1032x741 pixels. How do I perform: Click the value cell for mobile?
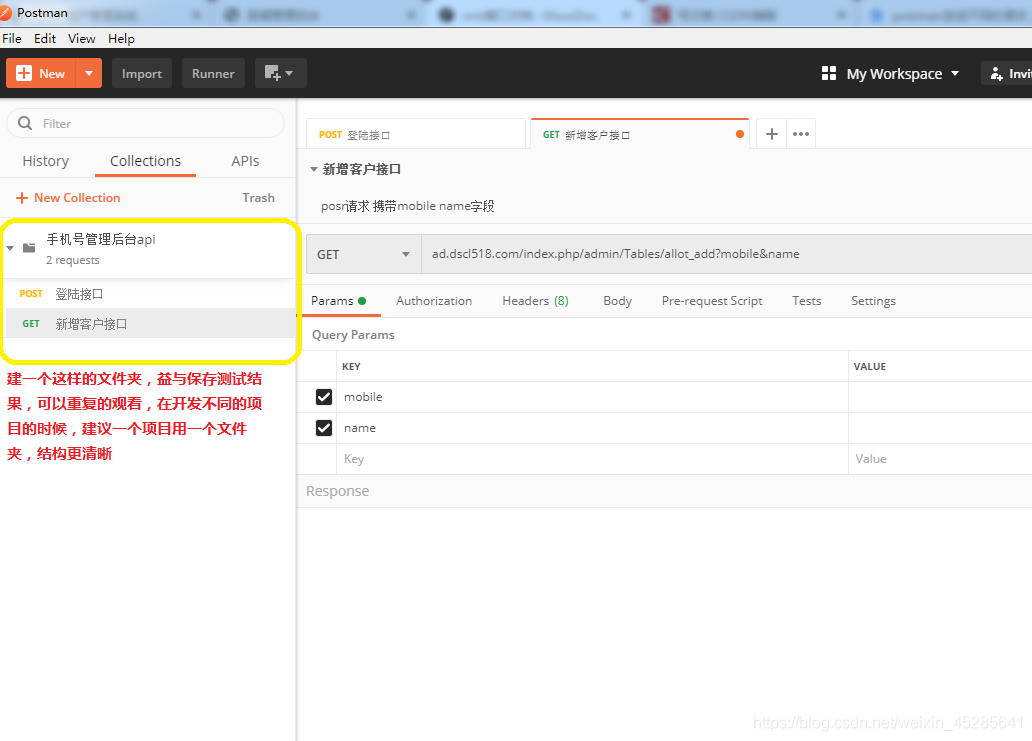[x=941, y=397]
